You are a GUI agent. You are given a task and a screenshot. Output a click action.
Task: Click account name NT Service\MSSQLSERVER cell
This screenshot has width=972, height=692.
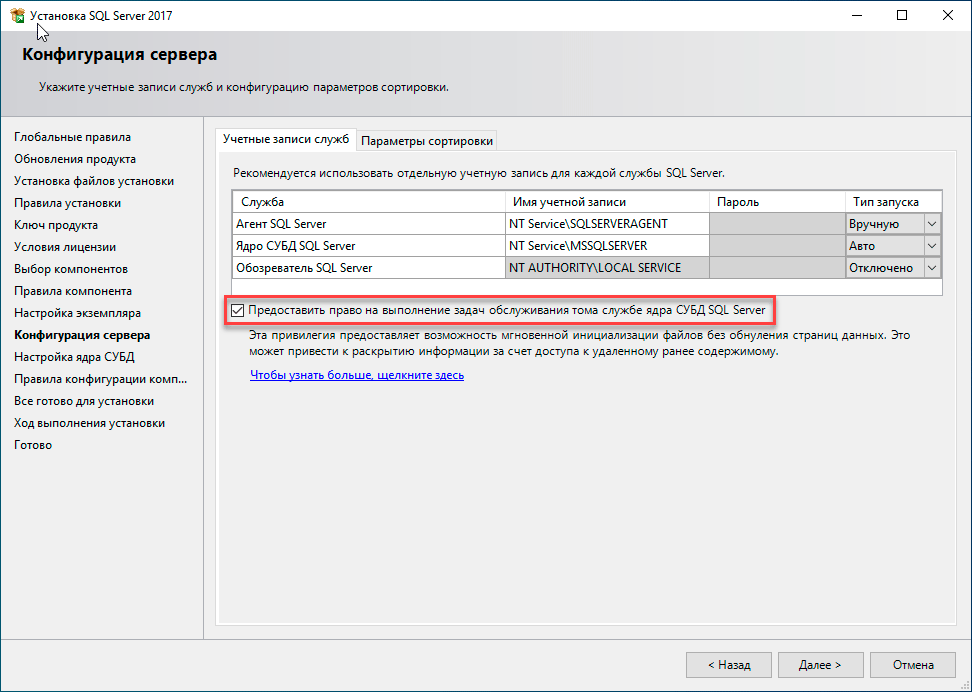pos(606,246)
